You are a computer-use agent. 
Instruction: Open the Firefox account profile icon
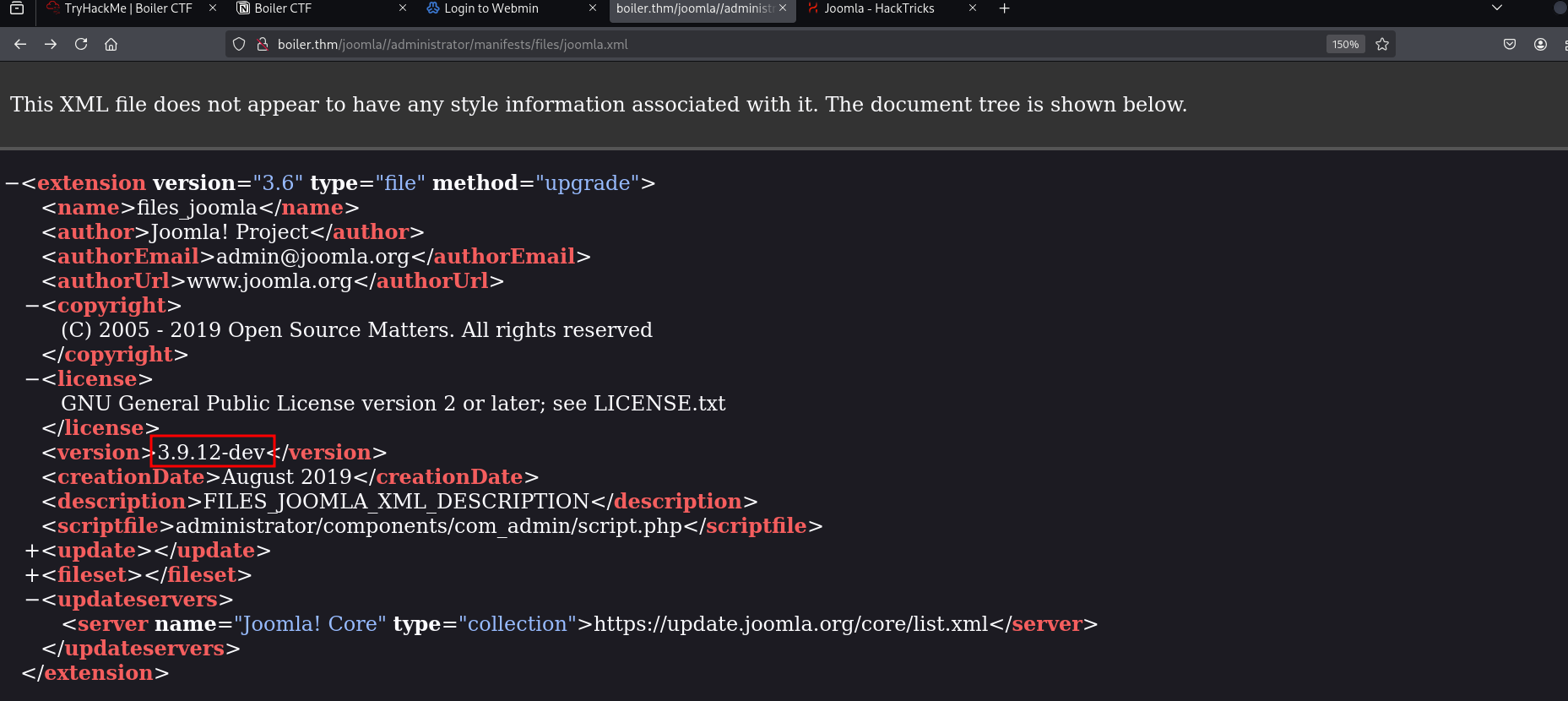pos(1540,44)
